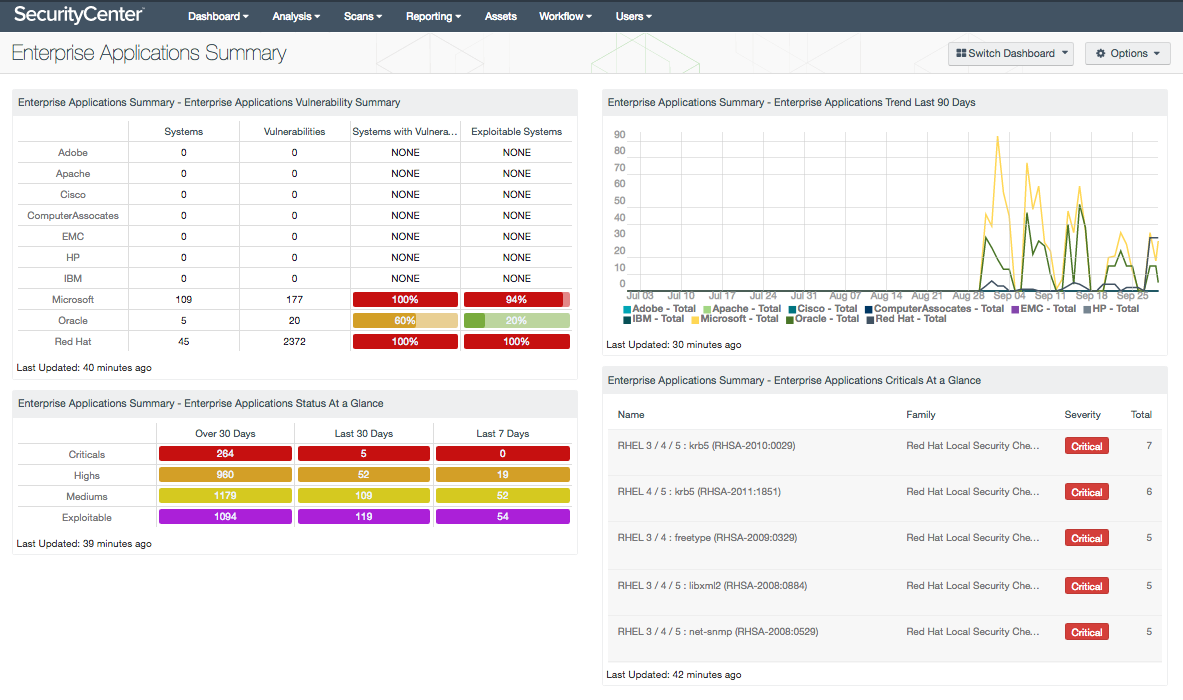Toggle Microsoft - Total legend entry
Image resolution: width=1183 pixels, height=700 pixels.
[x=735, y=319]
